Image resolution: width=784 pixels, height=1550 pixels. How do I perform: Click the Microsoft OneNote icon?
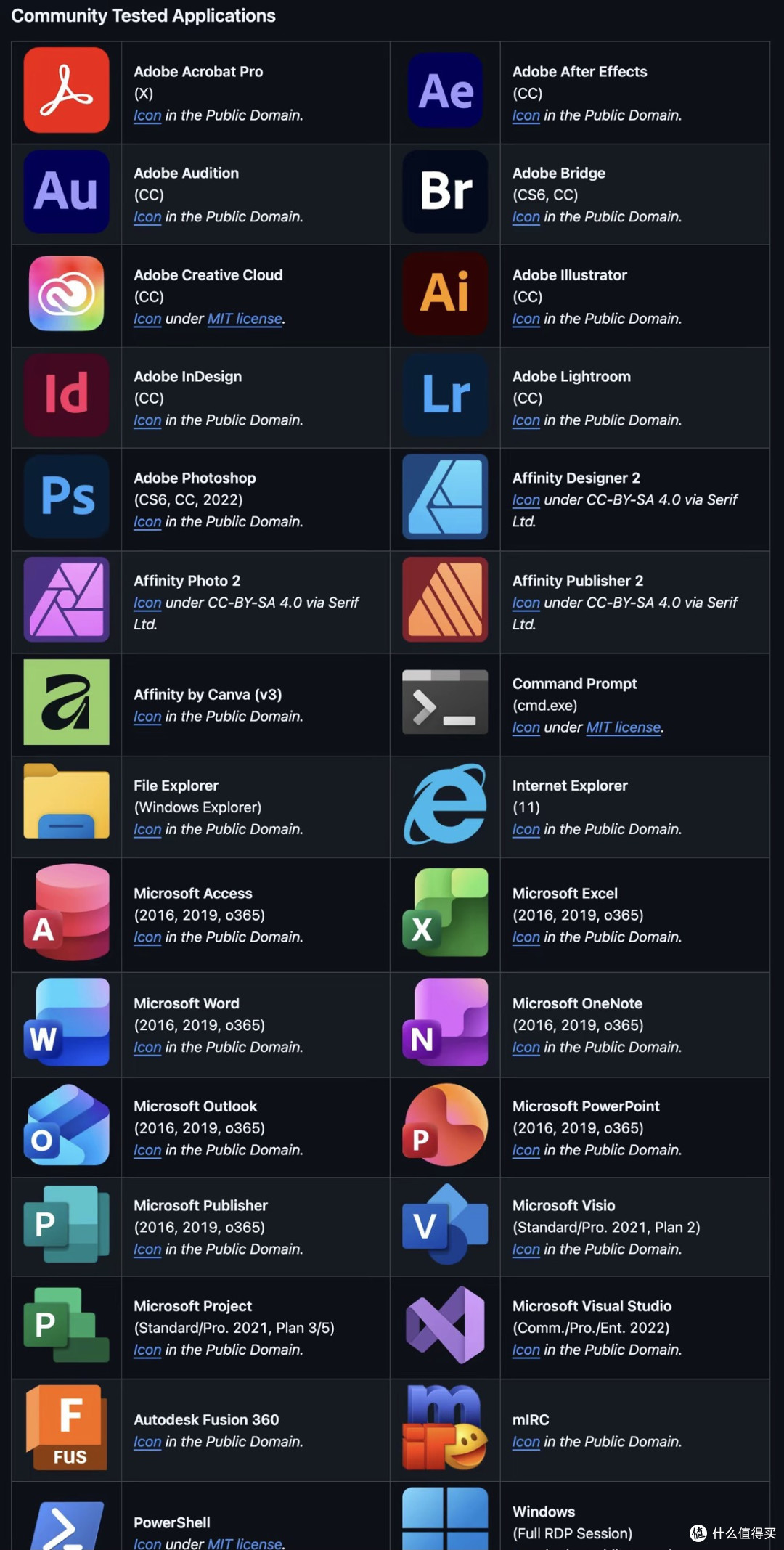pyautogui.click(x=445, y=1021)
